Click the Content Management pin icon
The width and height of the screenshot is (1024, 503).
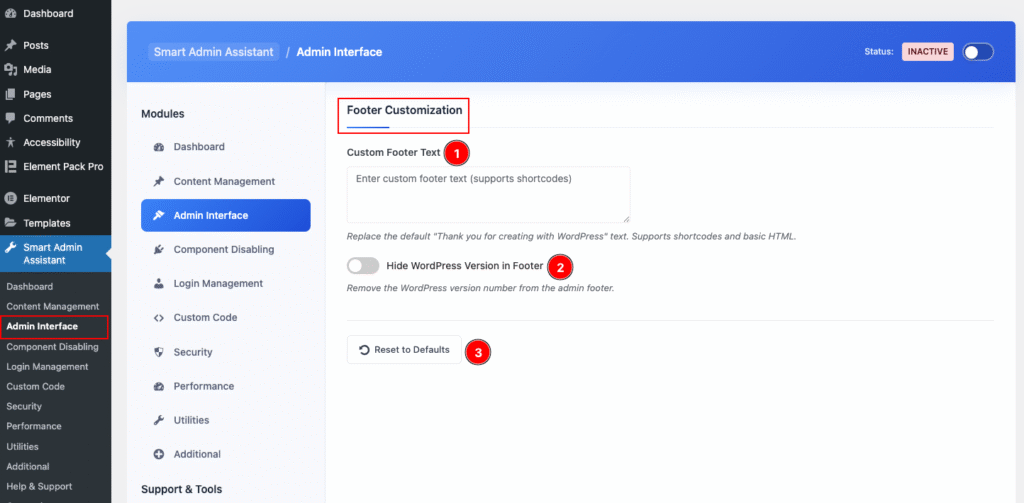pyautogui.click(x=158, y=181)
